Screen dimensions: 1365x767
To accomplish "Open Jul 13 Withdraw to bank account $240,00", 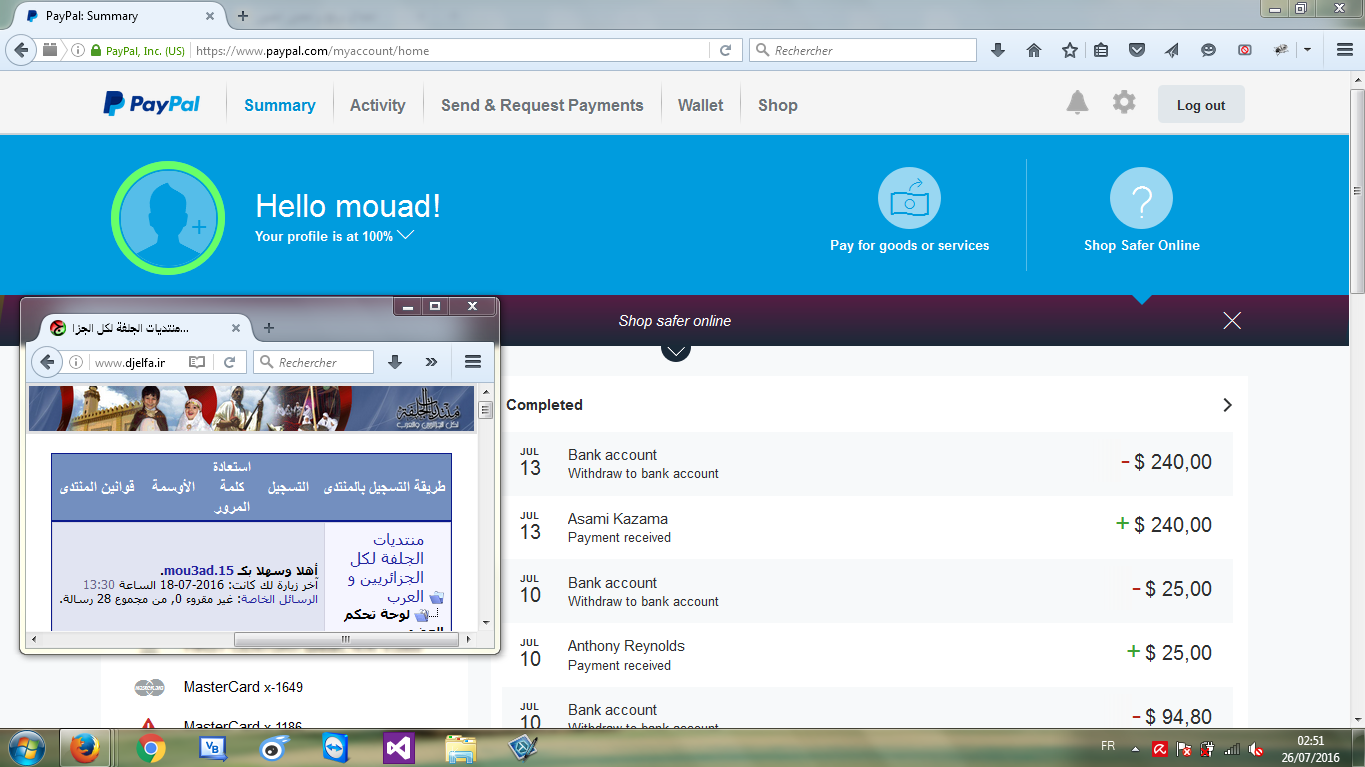I will point(867,463).
